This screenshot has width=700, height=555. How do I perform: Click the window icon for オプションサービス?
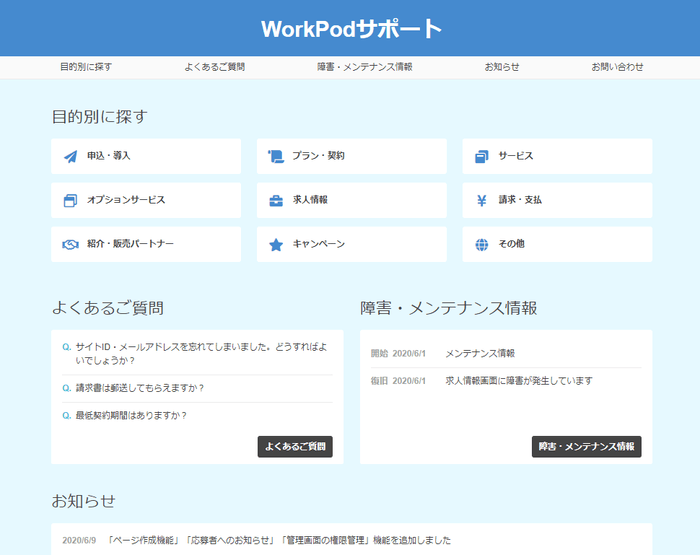pyautogui.click(x=71, y=200)
